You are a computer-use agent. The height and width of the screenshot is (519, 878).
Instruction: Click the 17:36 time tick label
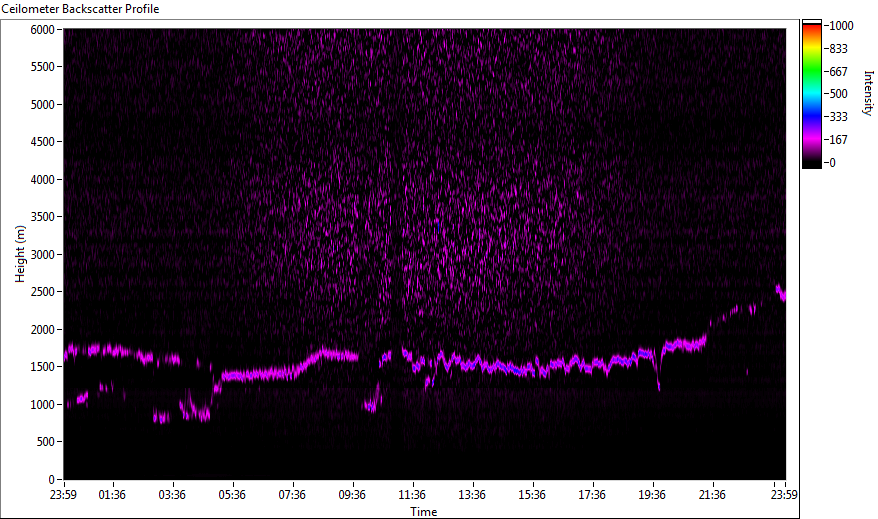pos(592,495)
